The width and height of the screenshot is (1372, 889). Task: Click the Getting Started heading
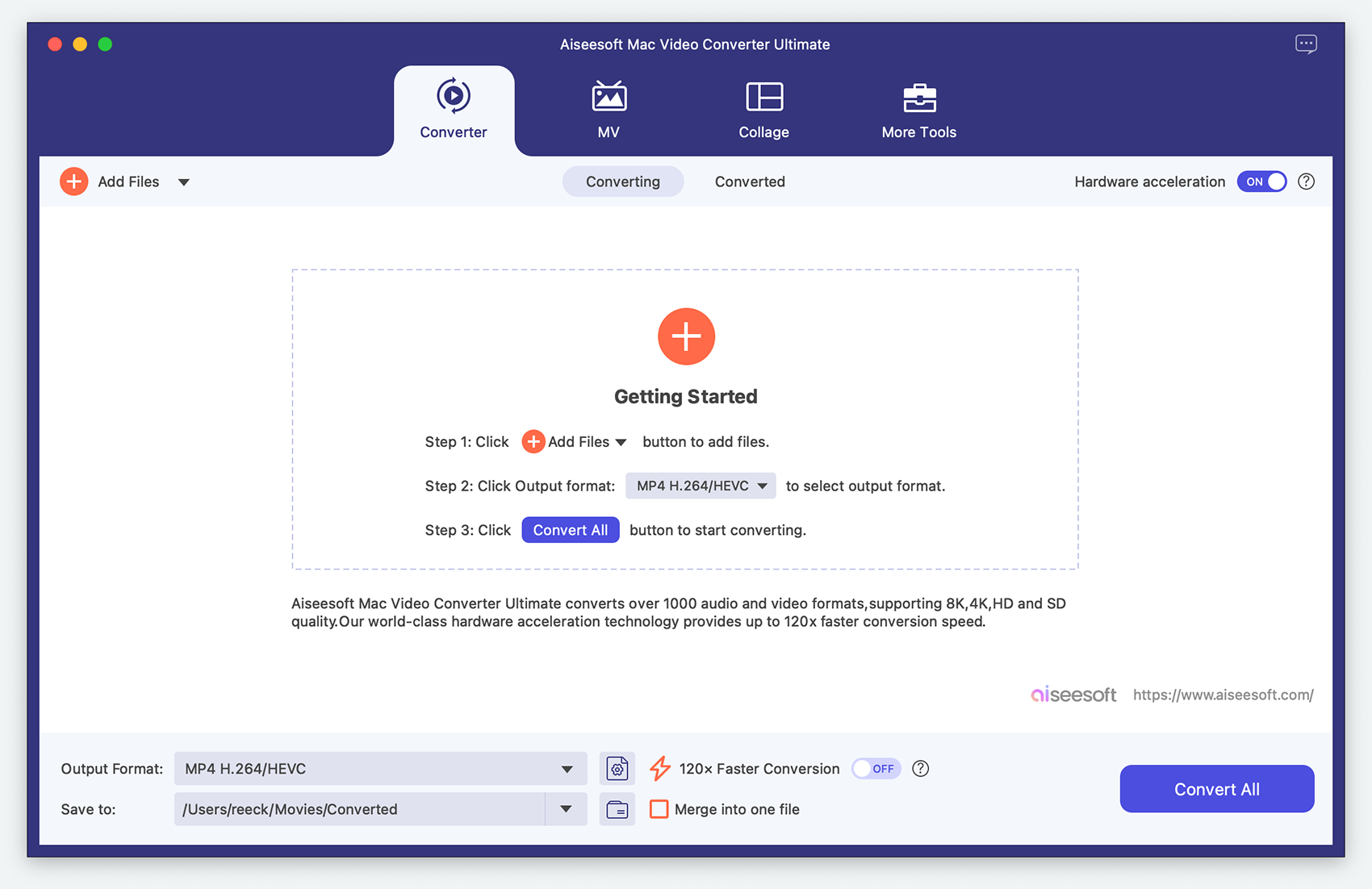coord(686,396)
